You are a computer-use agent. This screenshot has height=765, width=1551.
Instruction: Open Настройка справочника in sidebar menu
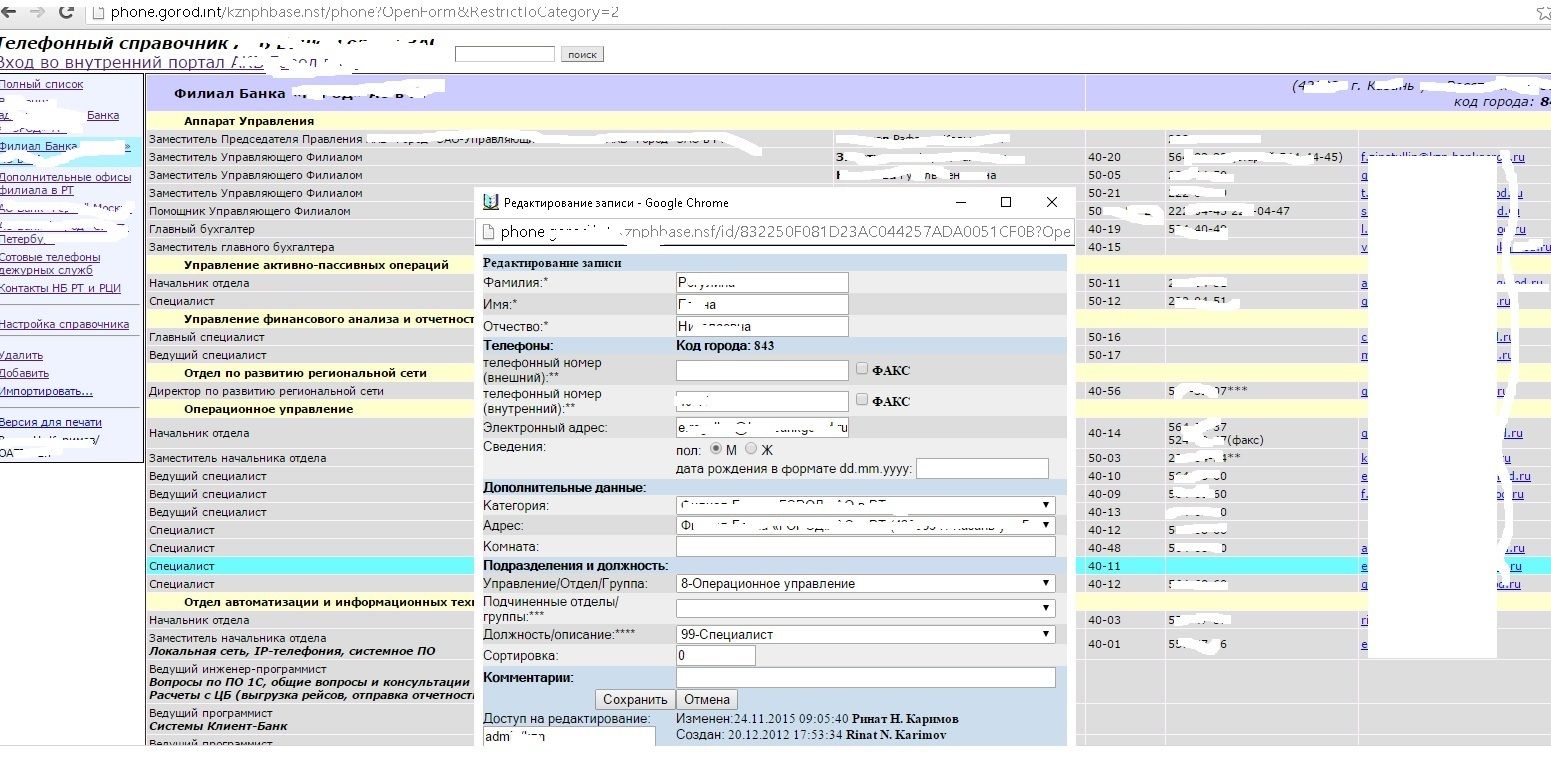(x=64, y=324)
